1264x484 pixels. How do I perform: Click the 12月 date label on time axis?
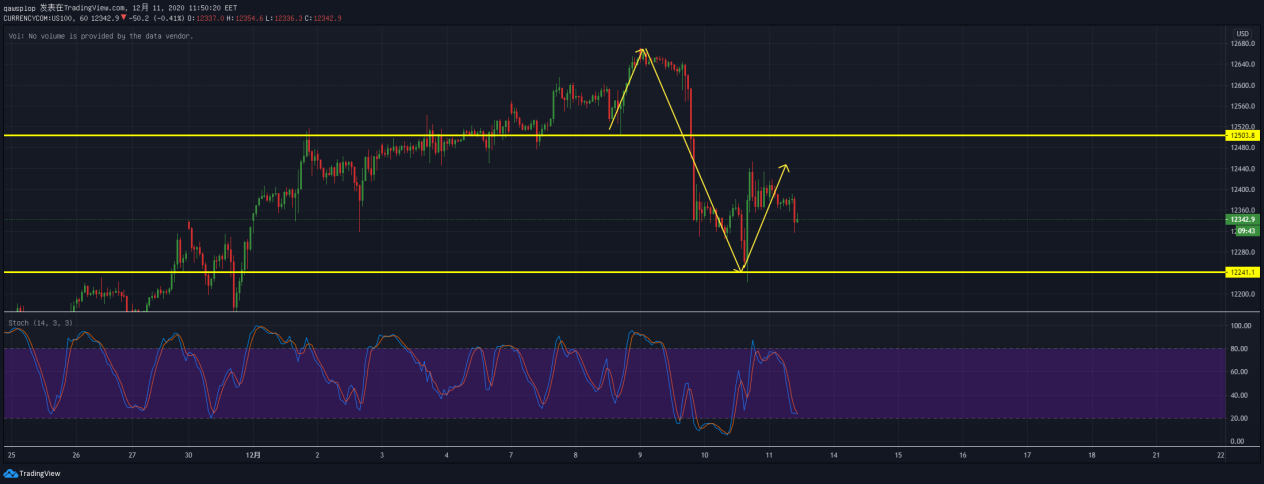pos(253,455)
